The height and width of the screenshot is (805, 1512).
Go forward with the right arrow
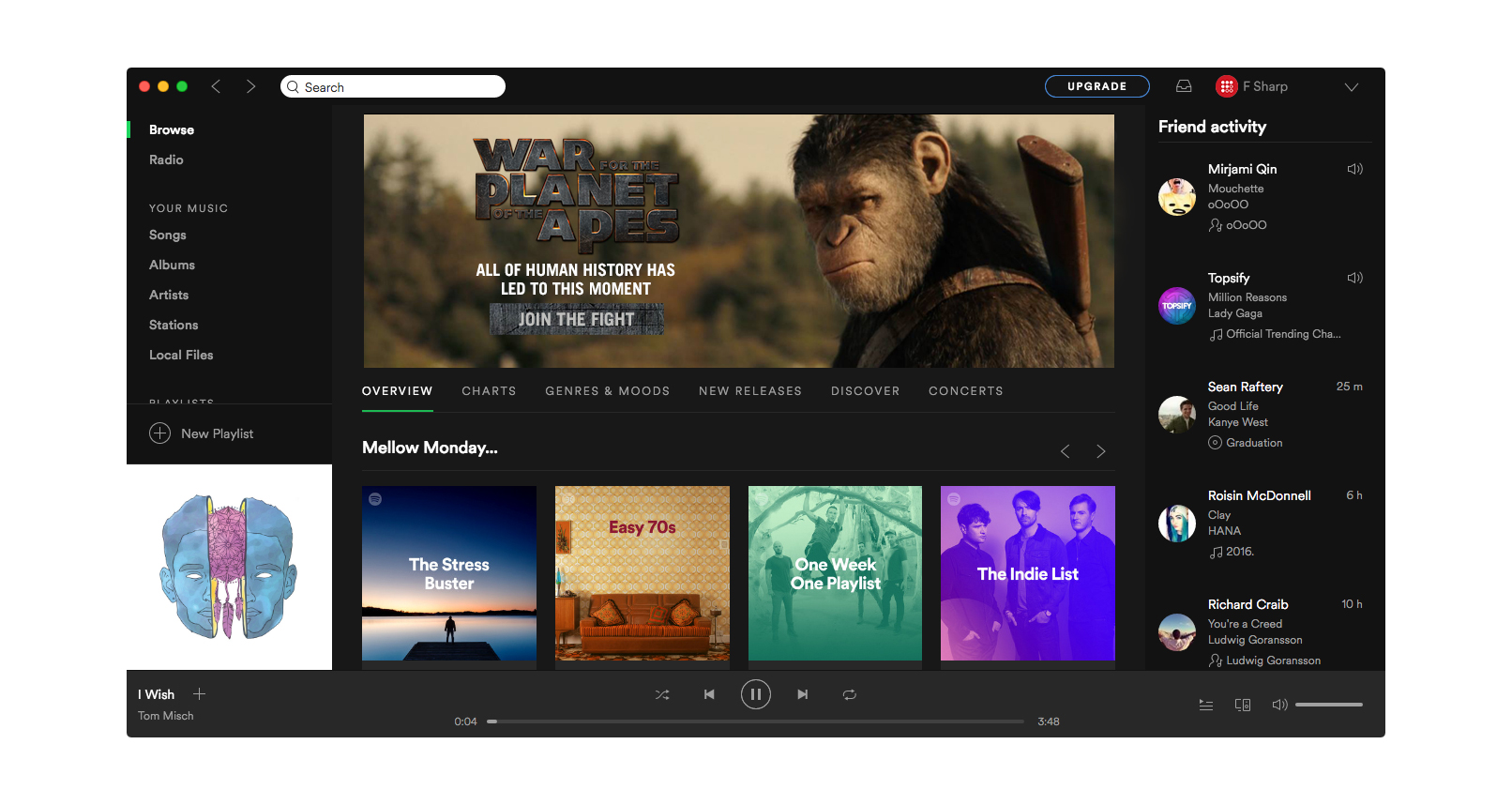point(250,86)
